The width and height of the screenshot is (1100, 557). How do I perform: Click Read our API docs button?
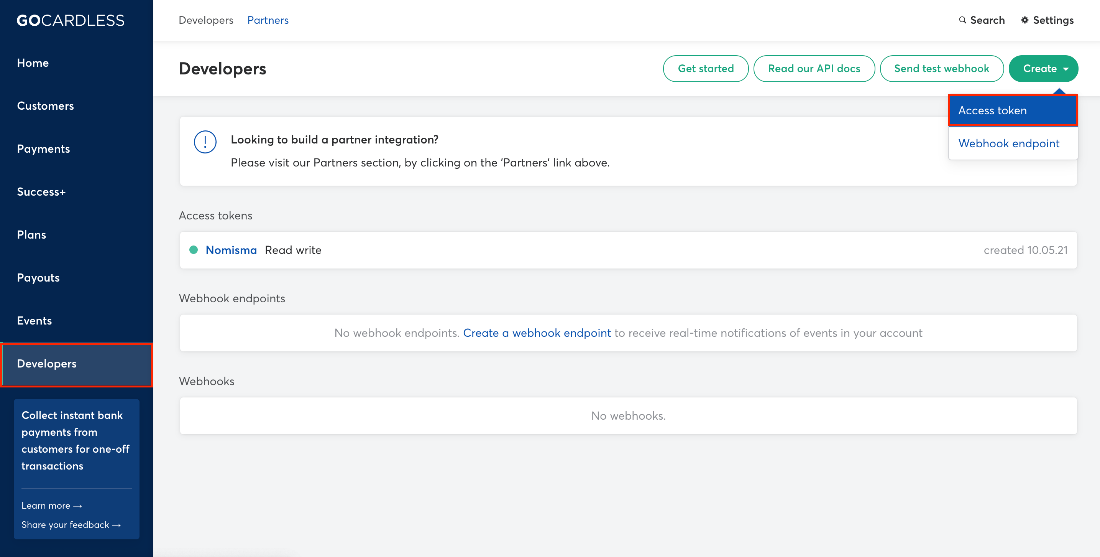tap(814, 68)
